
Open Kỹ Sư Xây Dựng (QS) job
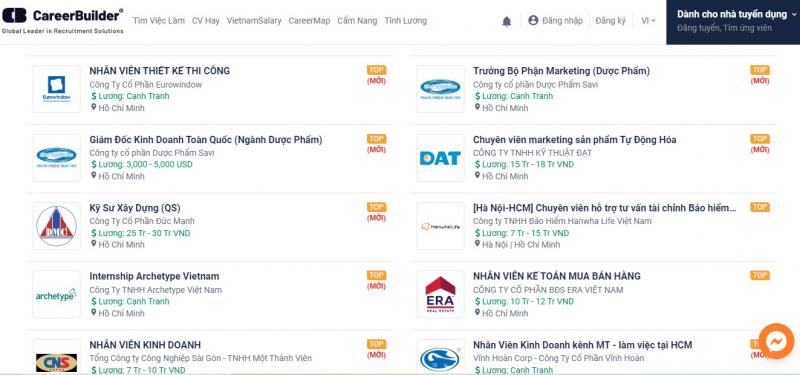[x=135, y=208]
